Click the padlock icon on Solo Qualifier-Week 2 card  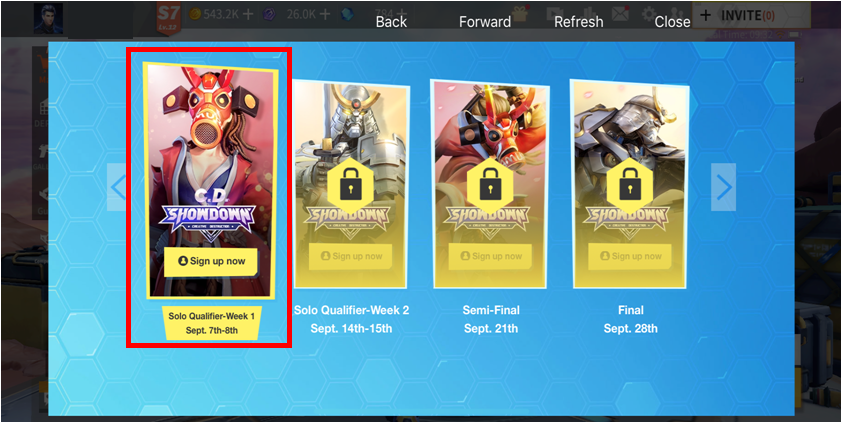click(x=350, y=184)
